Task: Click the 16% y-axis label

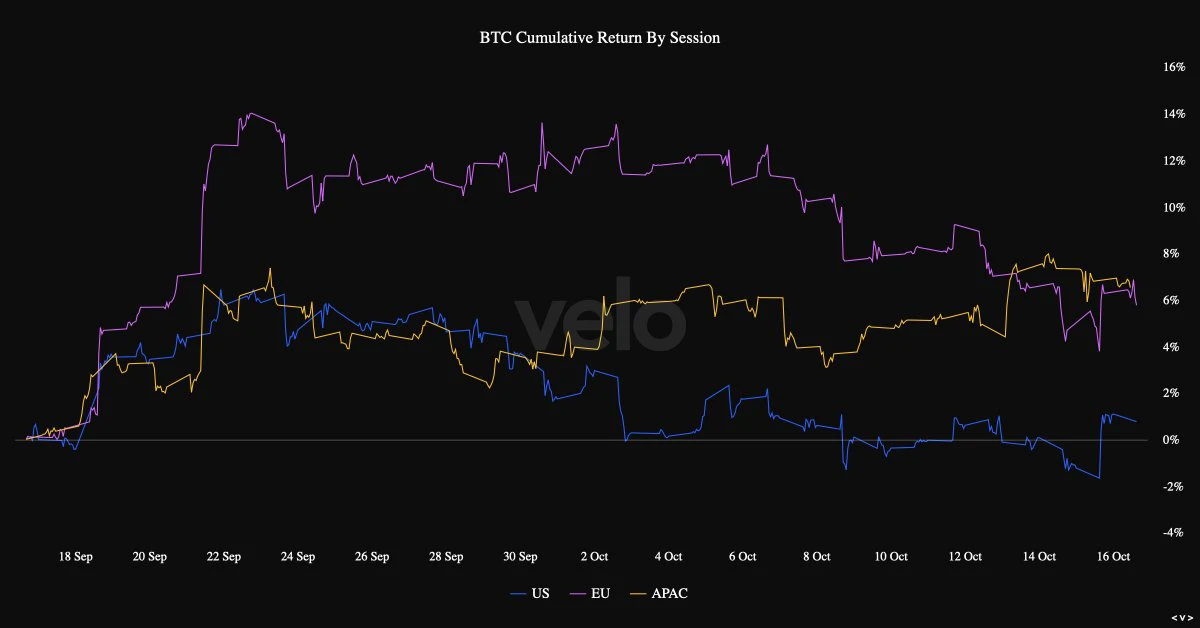Action: tap(1173, 67)
